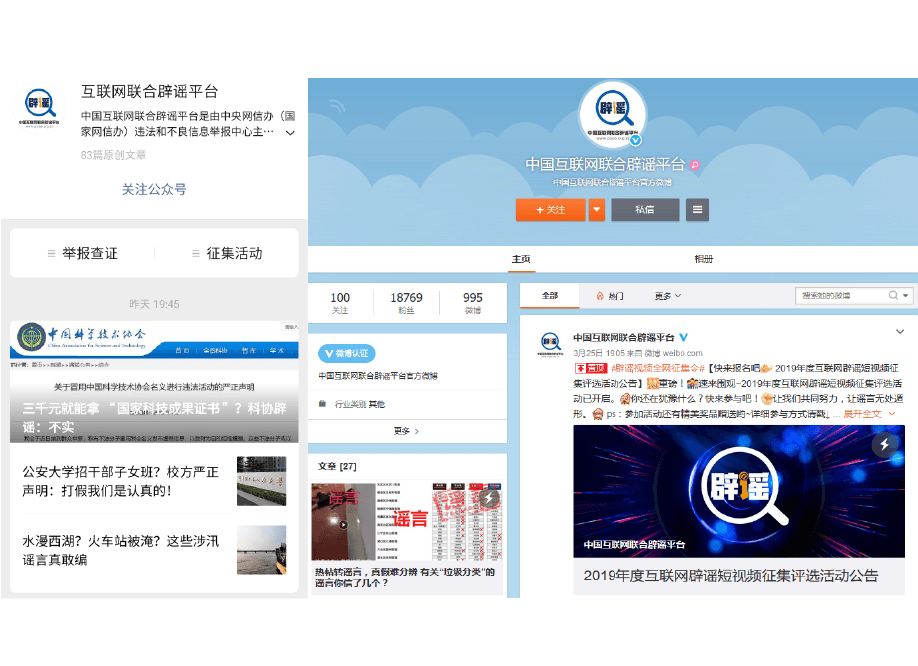Viewport: 918px width, 666px height.
Task: Click the pink membership icon beside profile name
Action: pos(695,165)
